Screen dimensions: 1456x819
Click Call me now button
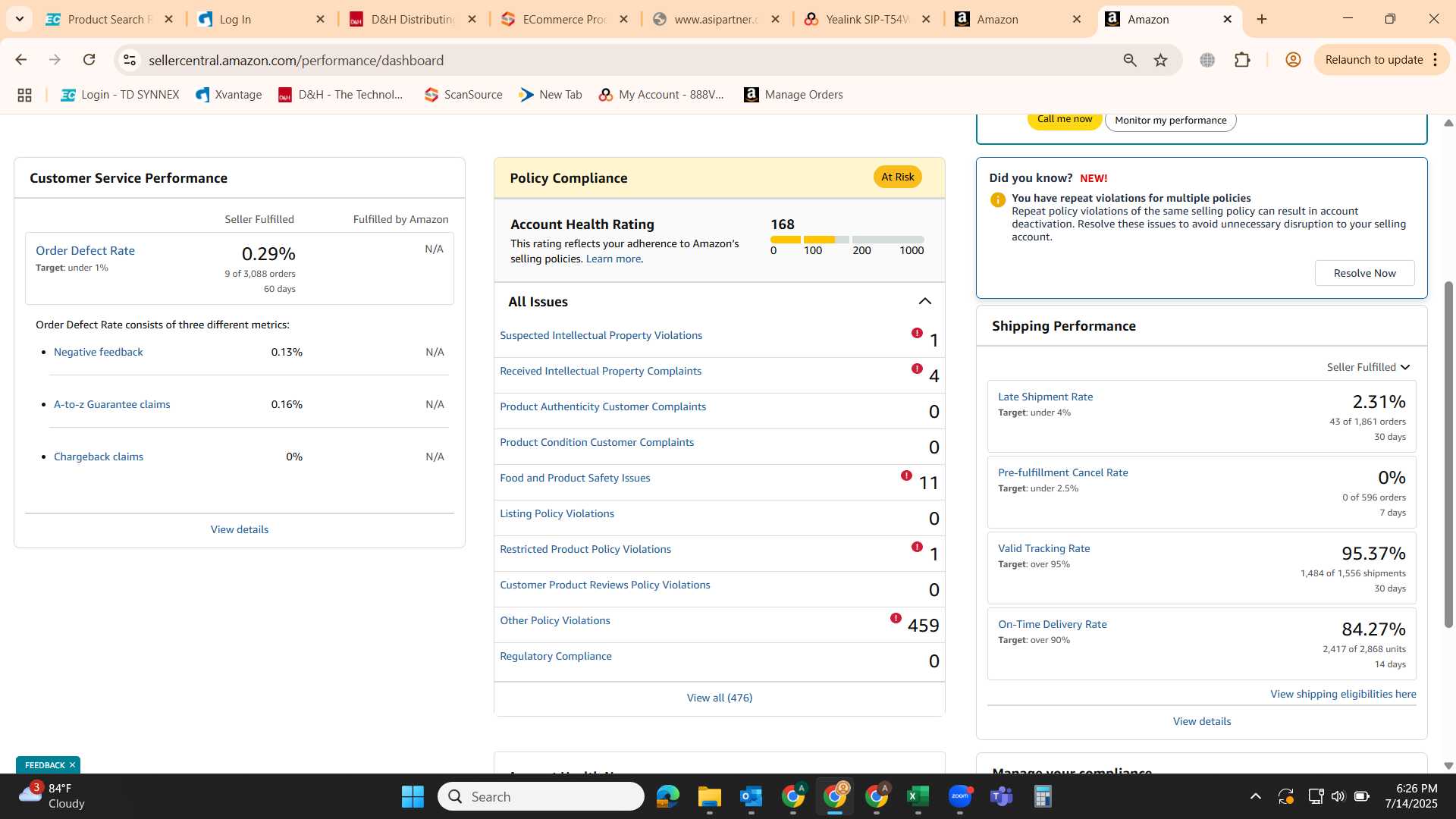(x=1065, y=120)
